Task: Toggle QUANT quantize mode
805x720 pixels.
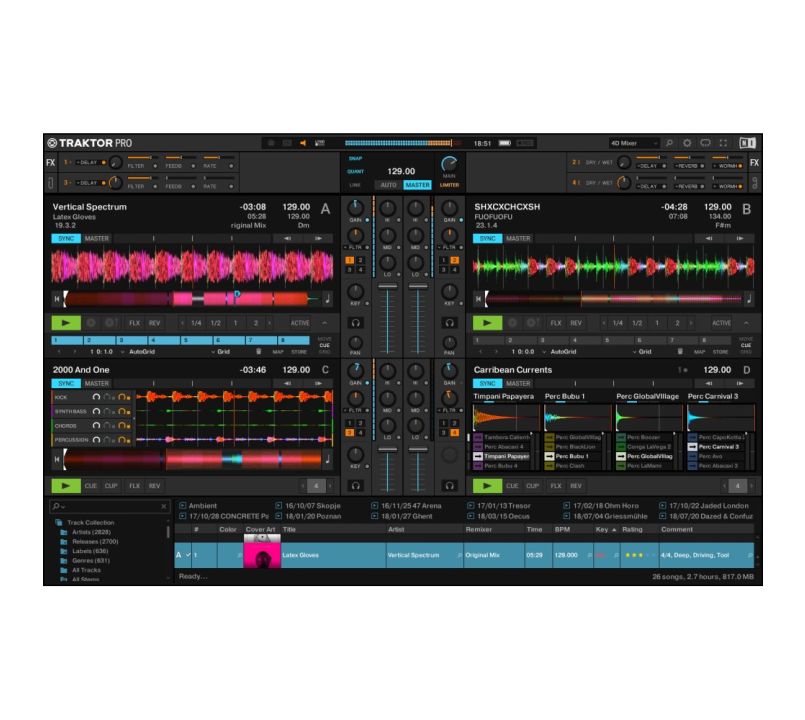Action: click(x=355, y=172)
